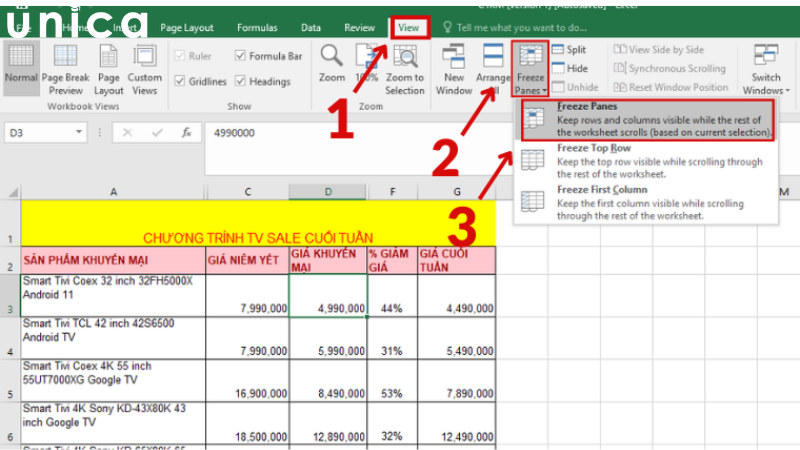This screenshot has width=800, height=450.
Task: Click the formula bar Cancel X icon
Action: tap(128, 133)
